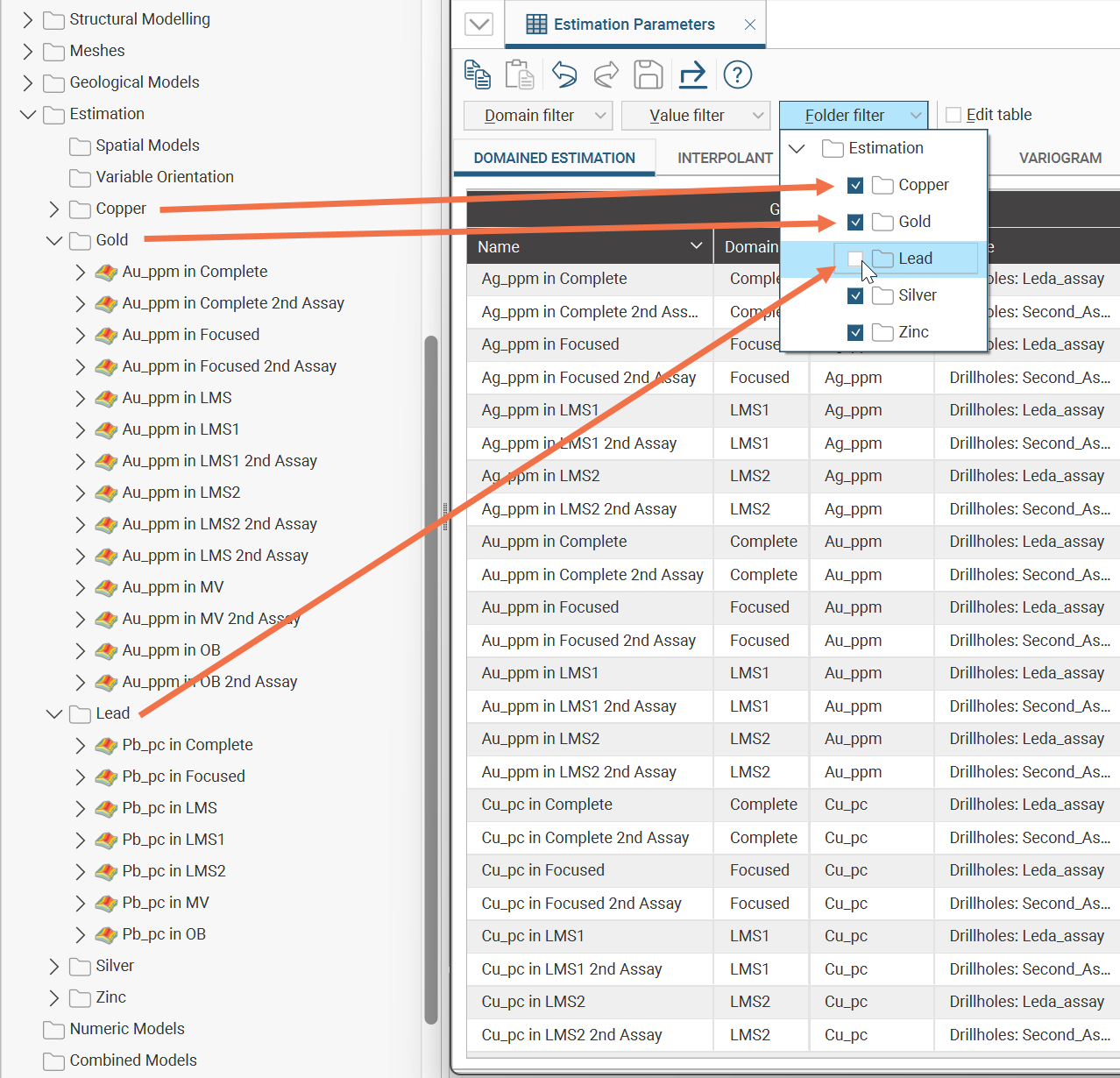Switch to the Interpolant tab
The height and width of the screenshot is (1078, 1120).
point(725,158)
